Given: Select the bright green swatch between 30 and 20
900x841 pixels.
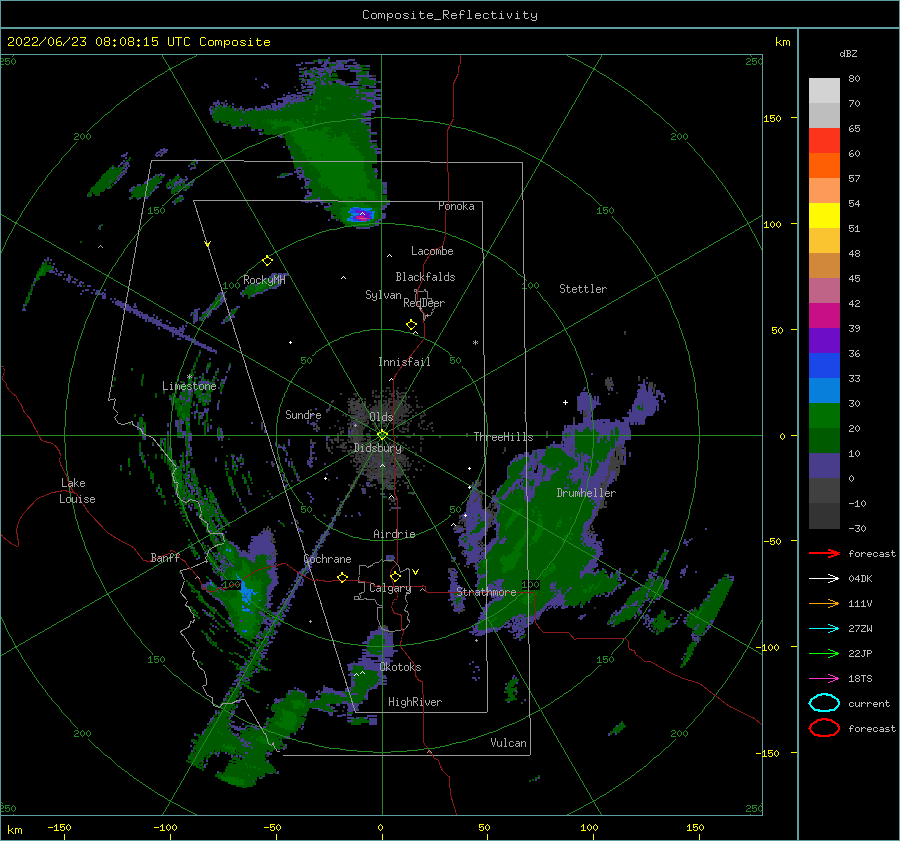Looking at the screenshot, I should pos(824,416).
